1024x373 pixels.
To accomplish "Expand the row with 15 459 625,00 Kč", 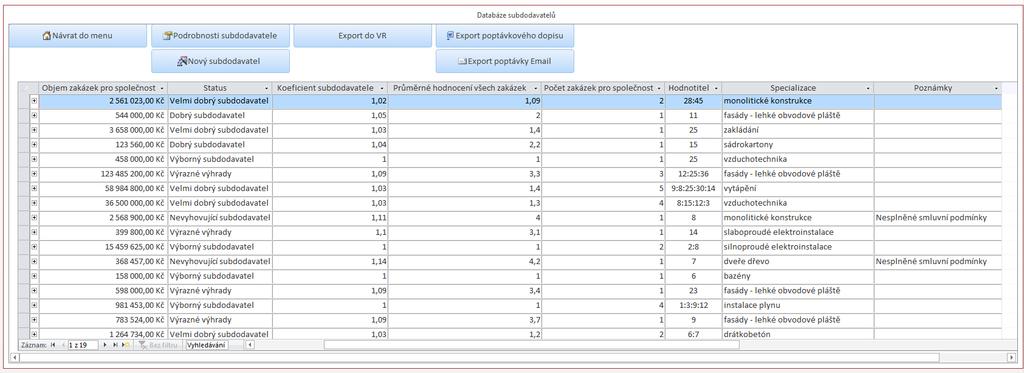I will (34, 247).
